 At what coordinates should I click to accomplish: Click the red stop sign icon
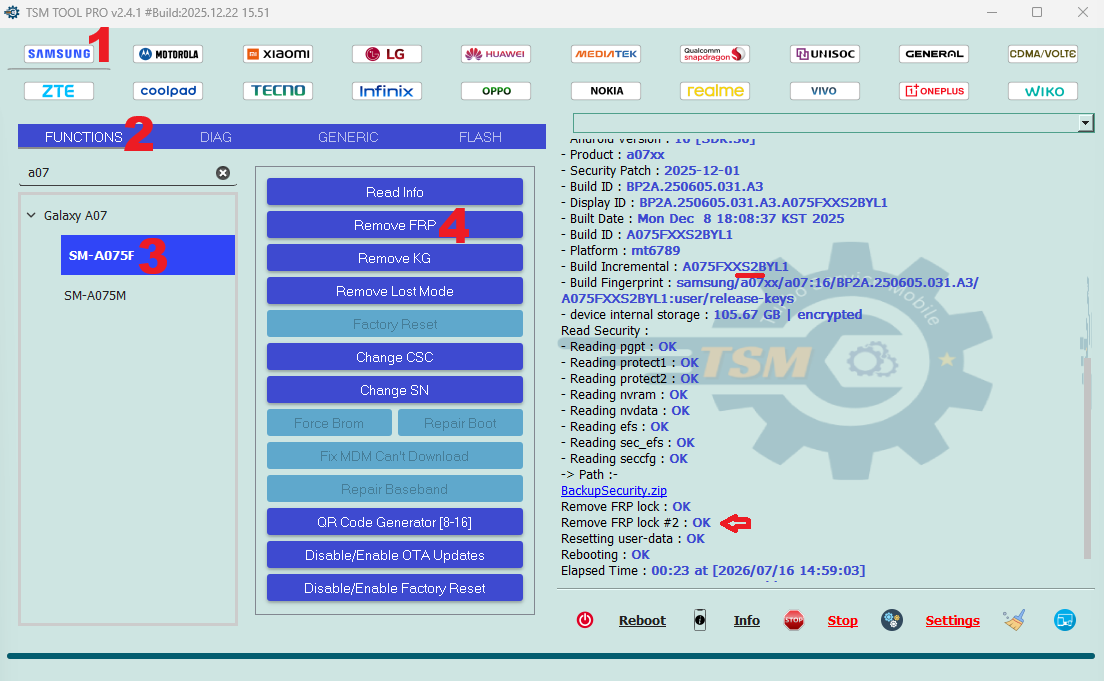794,620
